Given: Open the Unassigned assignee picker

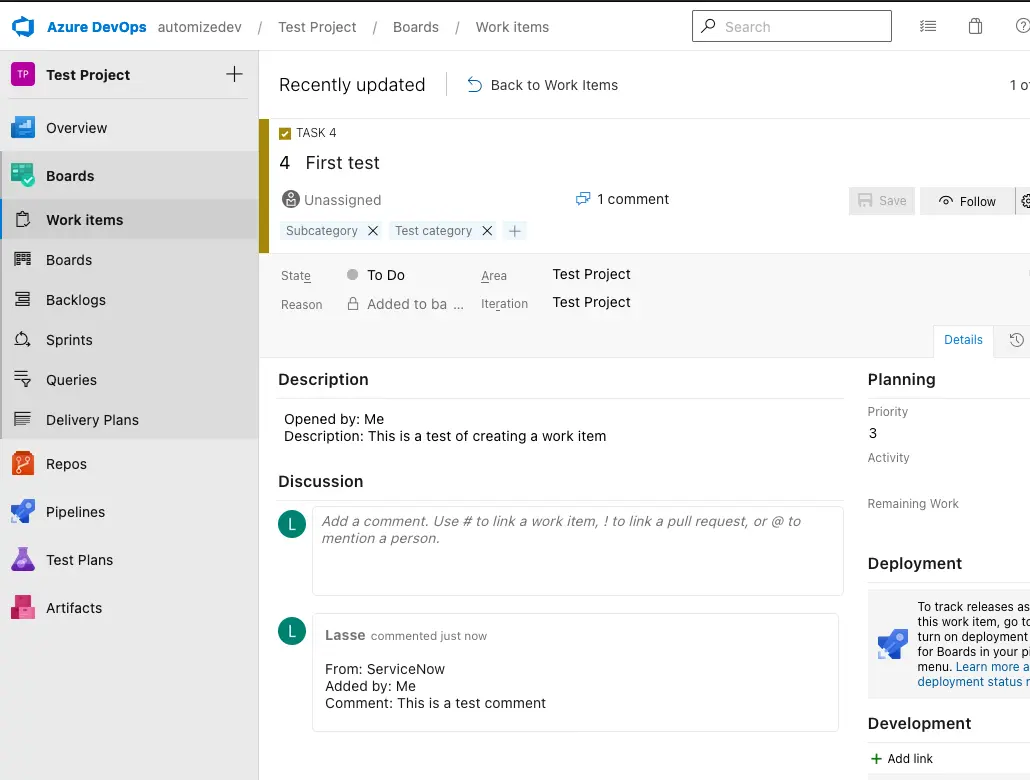Looking at the screenshot, I should (332, 200).
